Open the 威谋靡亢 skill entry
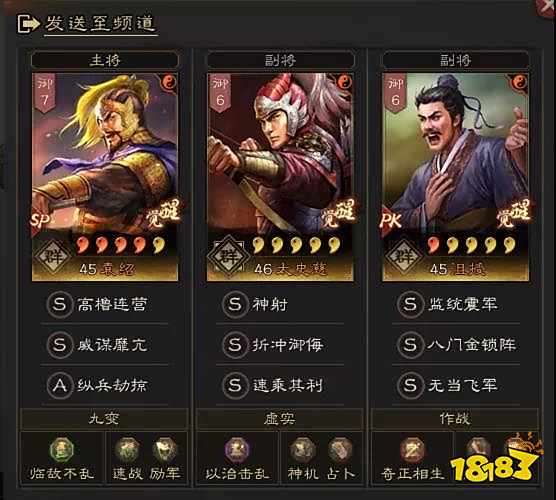 [105, 344]
